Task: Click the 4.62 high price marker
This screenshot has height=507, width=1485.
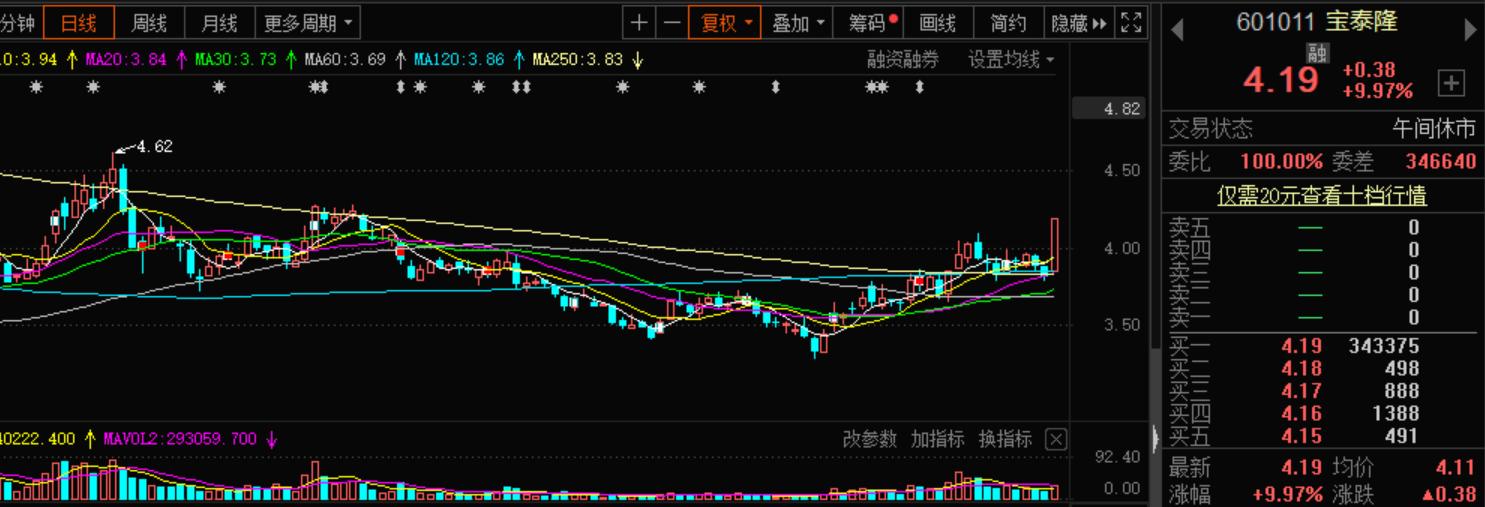Action: click(154, 146)
